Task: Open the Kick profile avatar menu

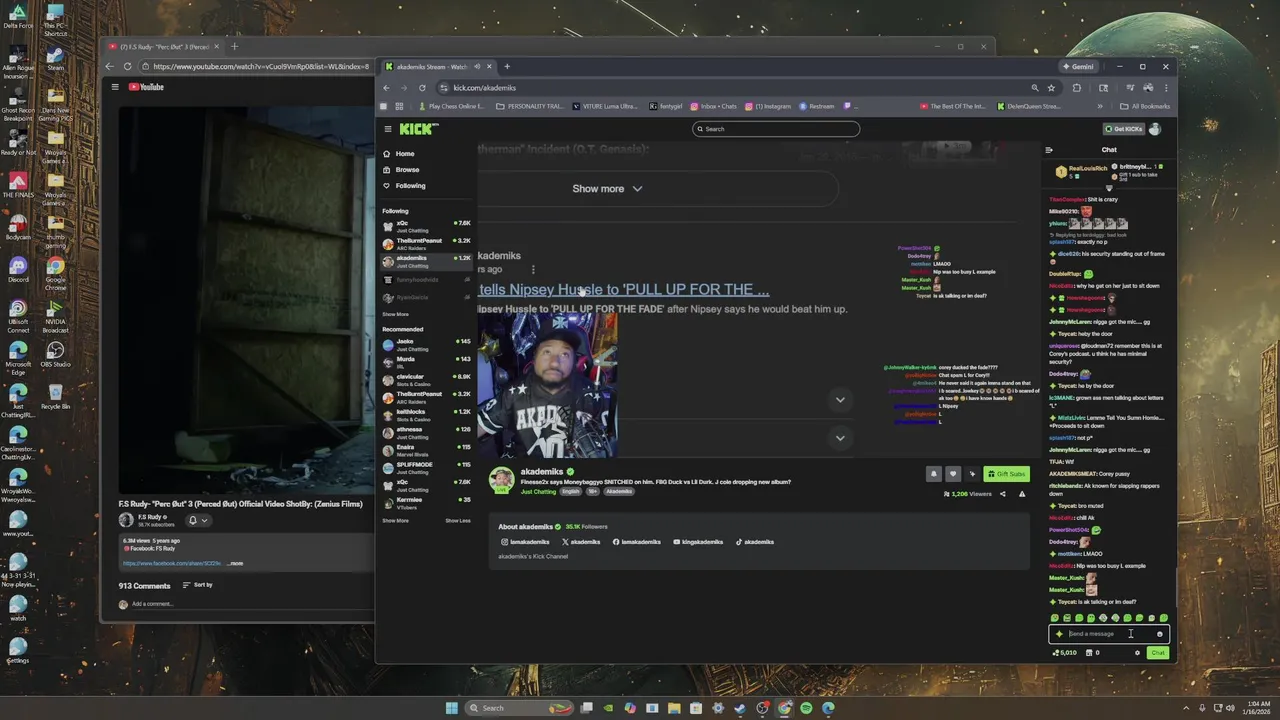Action: [x=1155, y=129]
